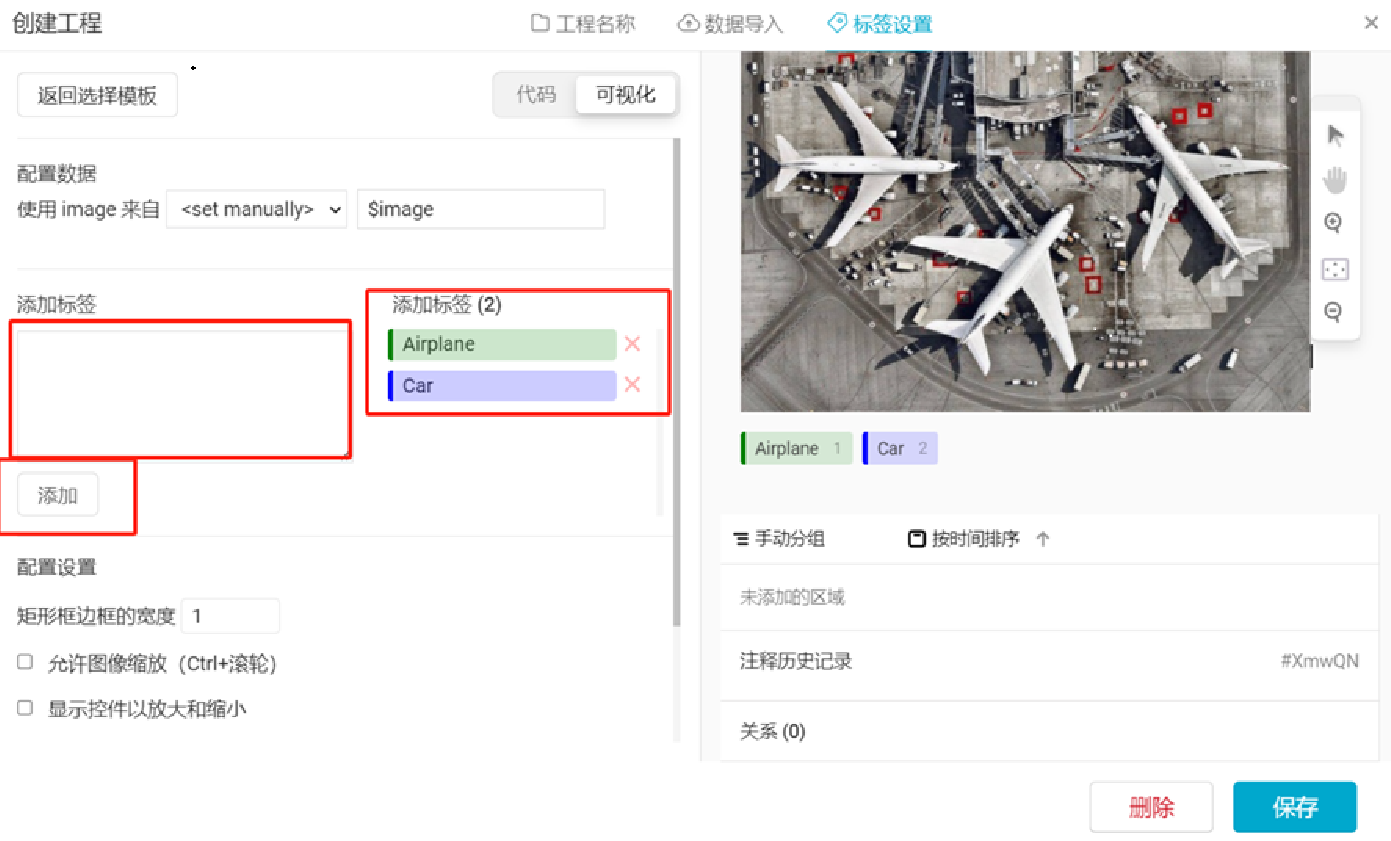Open the 手动分组 grouping dropdown
This screenshot has height=841, width=1391.
pyautogui.click(x=779, y=539)
